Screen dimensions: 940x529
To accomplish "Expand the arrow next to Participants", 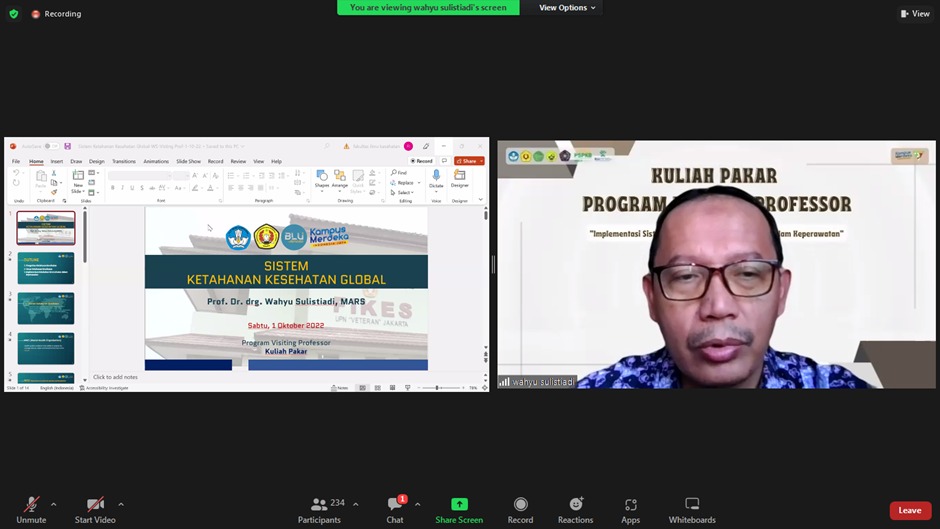I will click(x=356, y=504).
